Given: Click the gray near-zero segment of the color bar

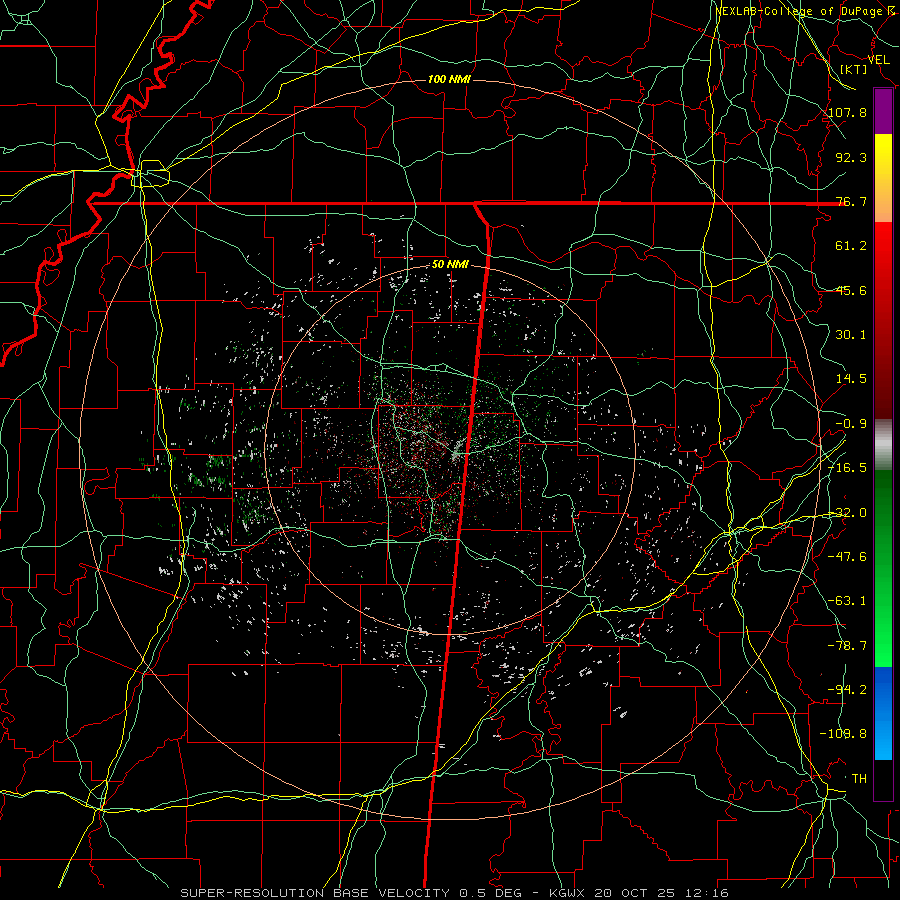Looking at the screenshot, I should pos(883,445).
